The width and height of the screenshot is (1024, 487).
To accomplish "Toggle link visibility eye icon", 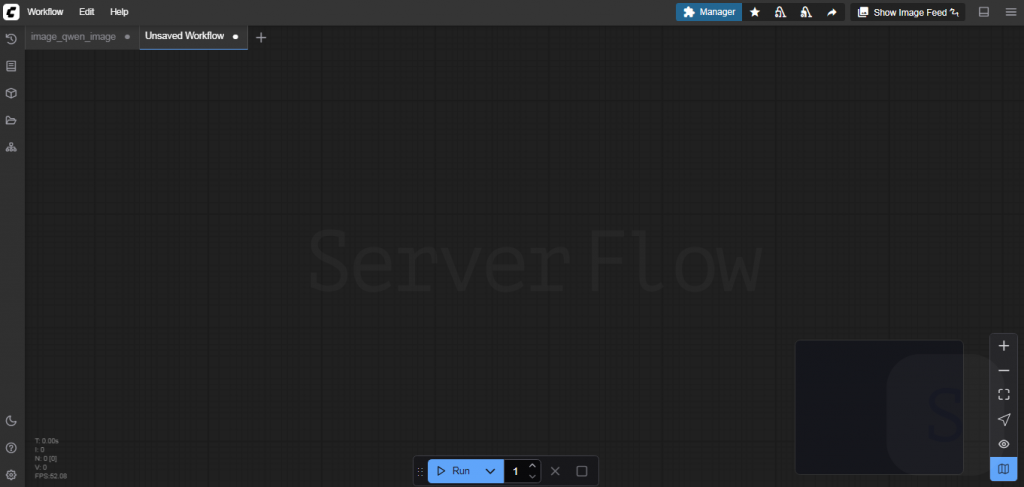I will tap(1004, 444).
